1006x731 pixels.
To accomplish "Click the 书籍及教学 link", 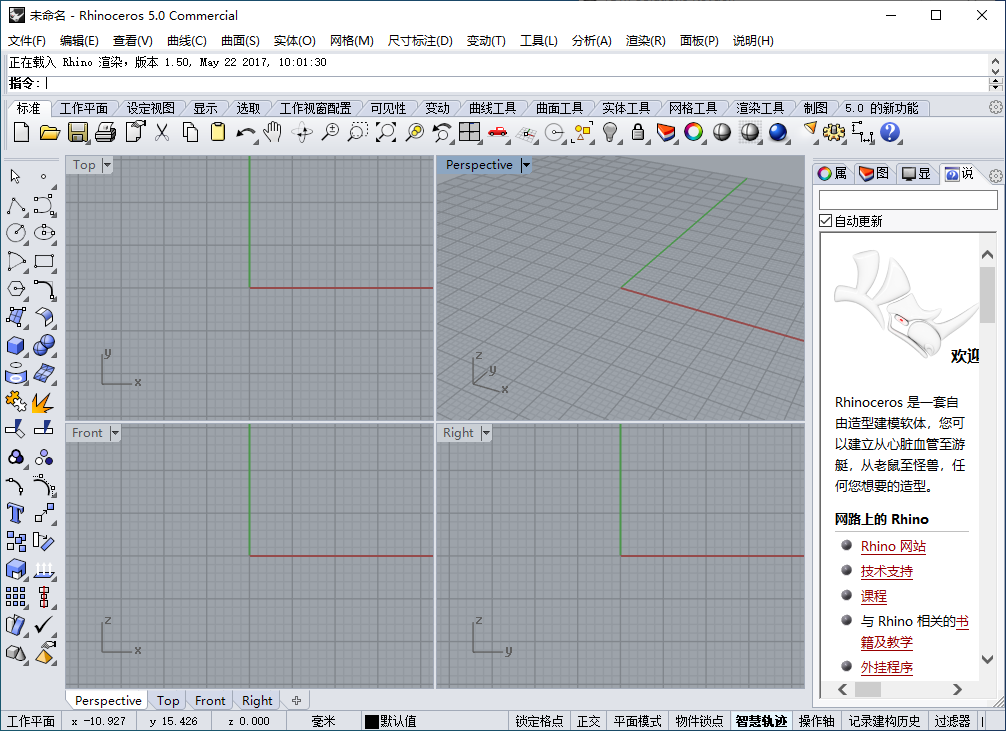I will tap(887, 642).
